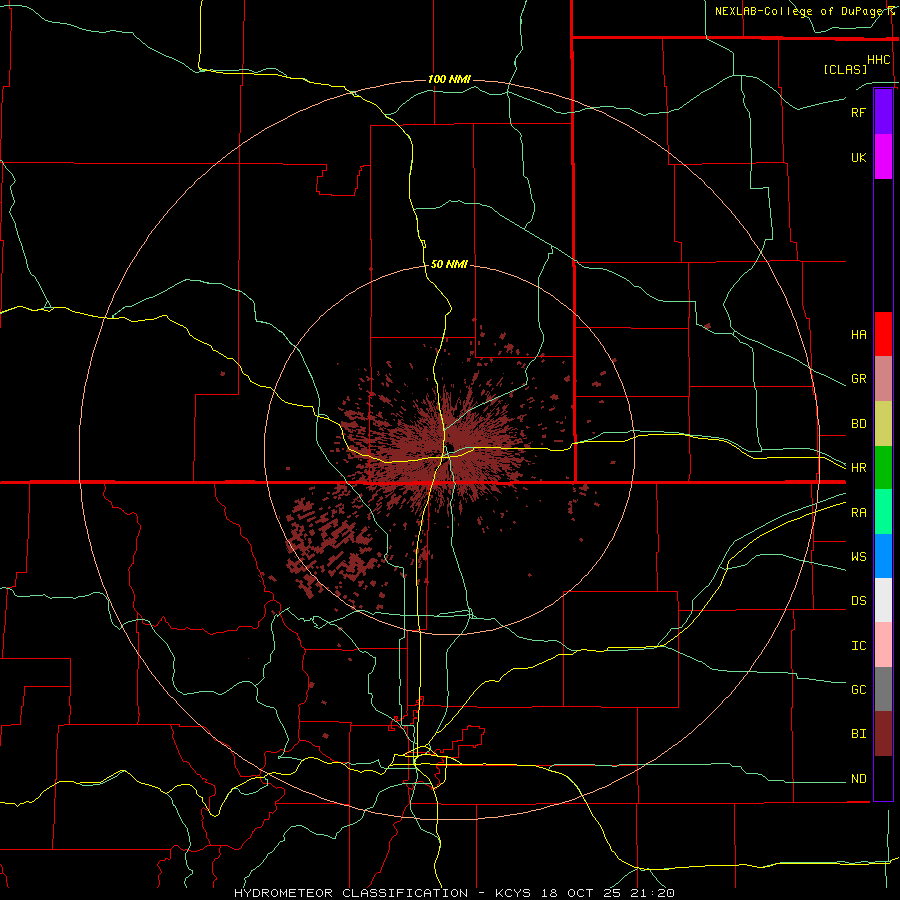Screen dimensions: 900x900
Task: Click the blue WS legend swatch
Action: pyautogui.click(x=883, y=556)
